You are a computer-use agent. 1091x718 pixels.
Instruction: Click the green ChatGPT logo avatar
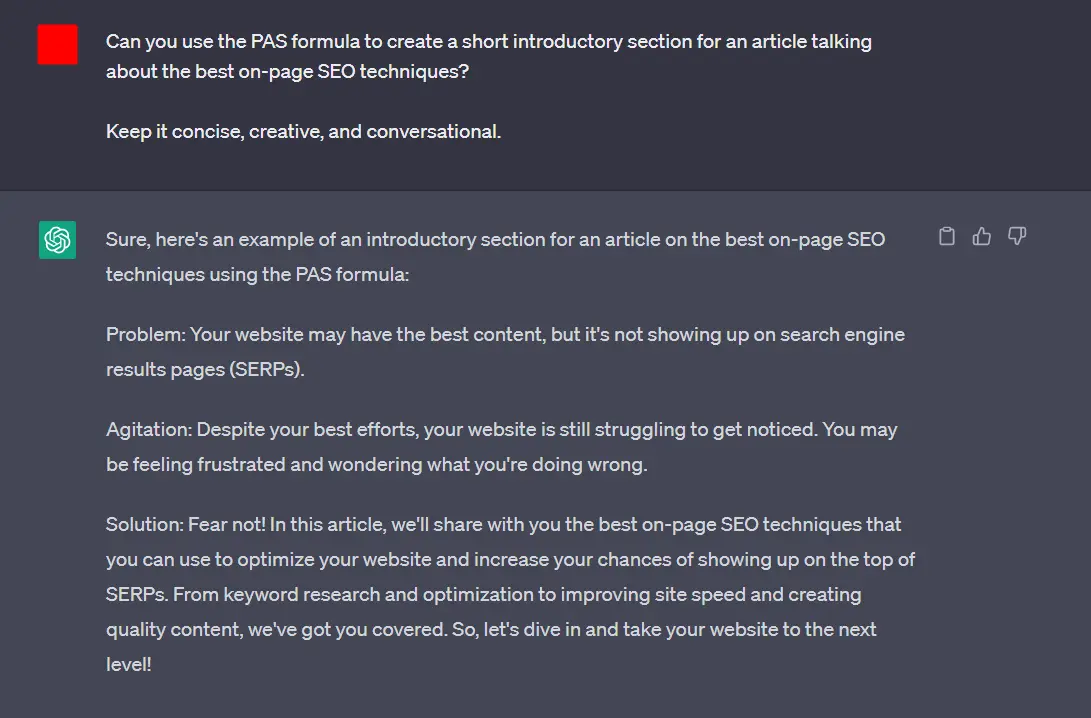click(x=57, y=240)
